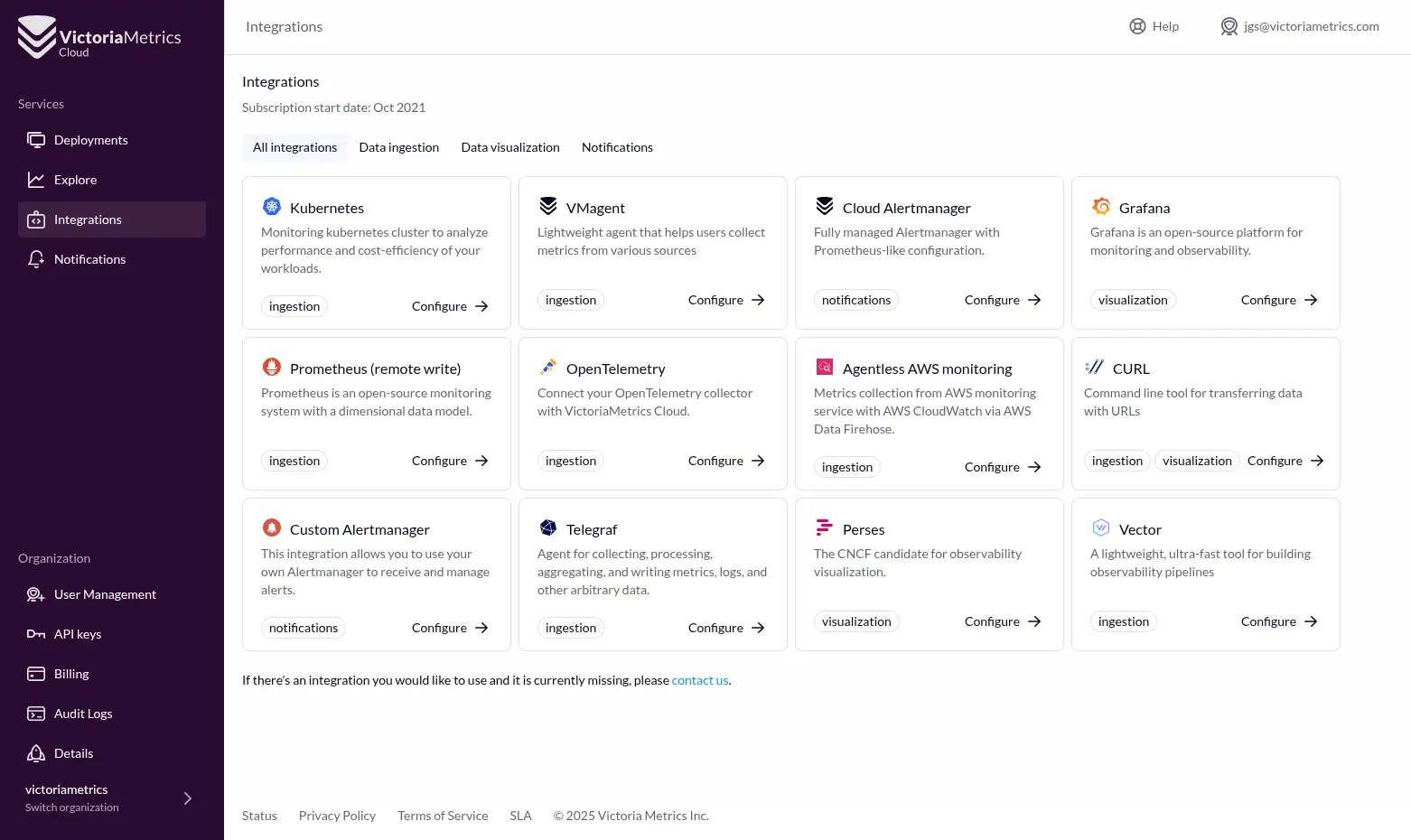Configure the CURL integration

(x=1285, y=461)
